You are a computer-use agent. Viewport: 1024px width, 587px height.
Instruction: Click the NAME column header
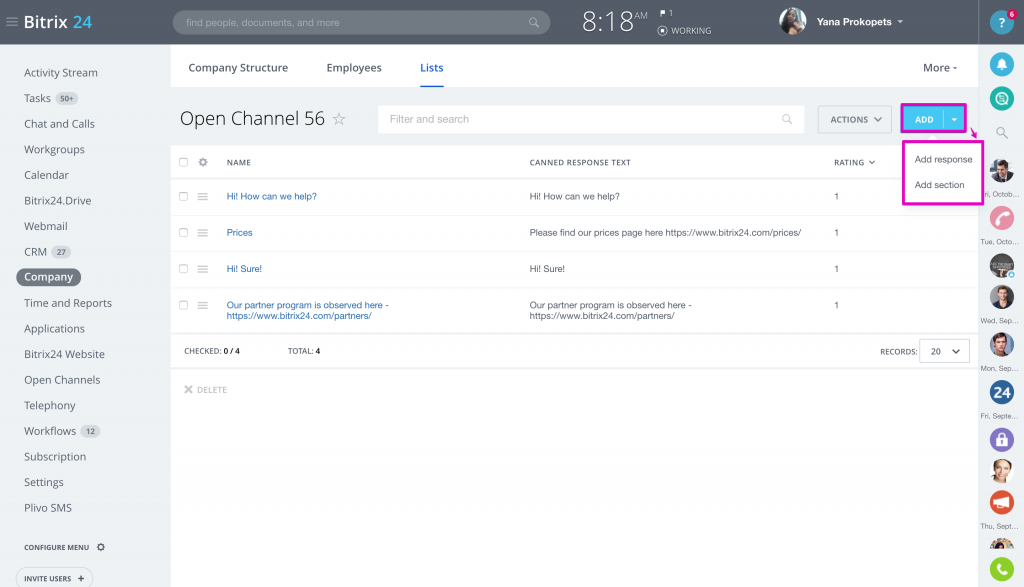click(238, 163)
